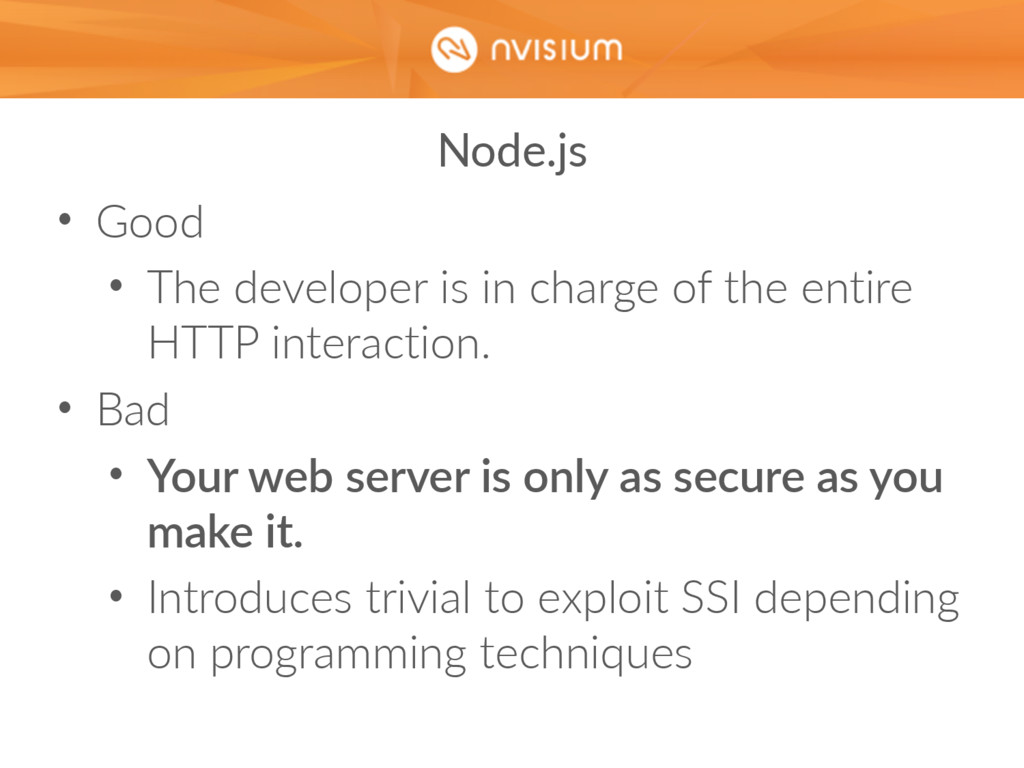Click the bullet dot beside Bad
Screen dimensions: 1024x768
coord(64,408)
